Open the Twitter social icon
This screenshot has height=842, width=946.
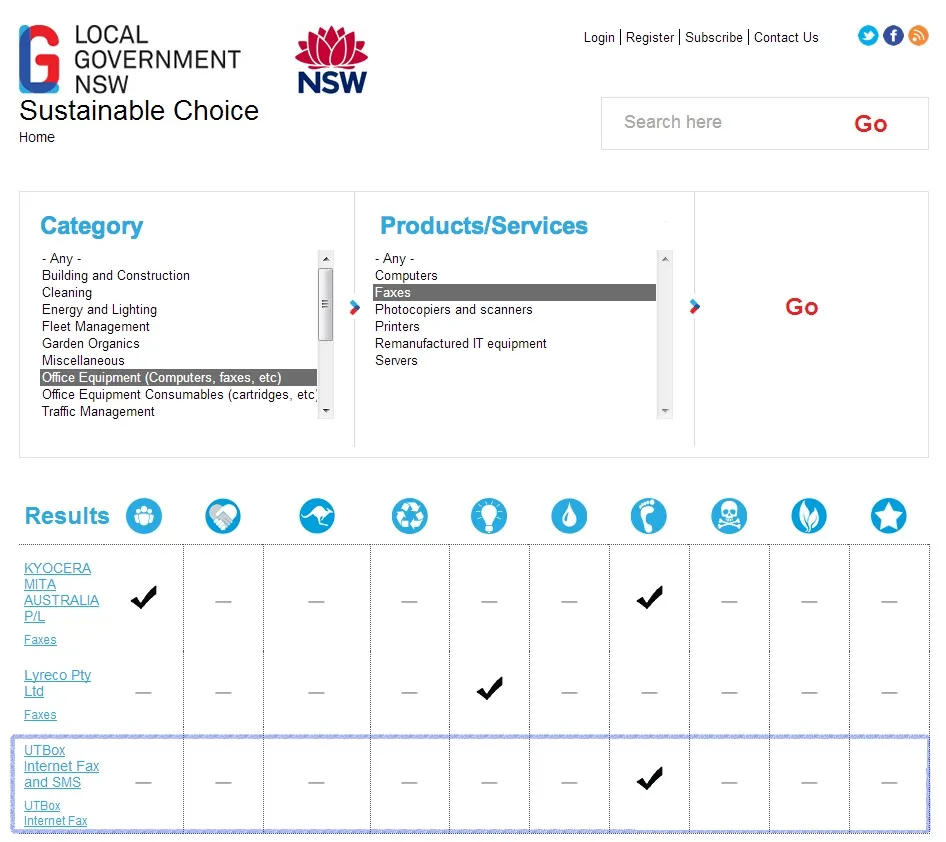(x=868, y=36)
